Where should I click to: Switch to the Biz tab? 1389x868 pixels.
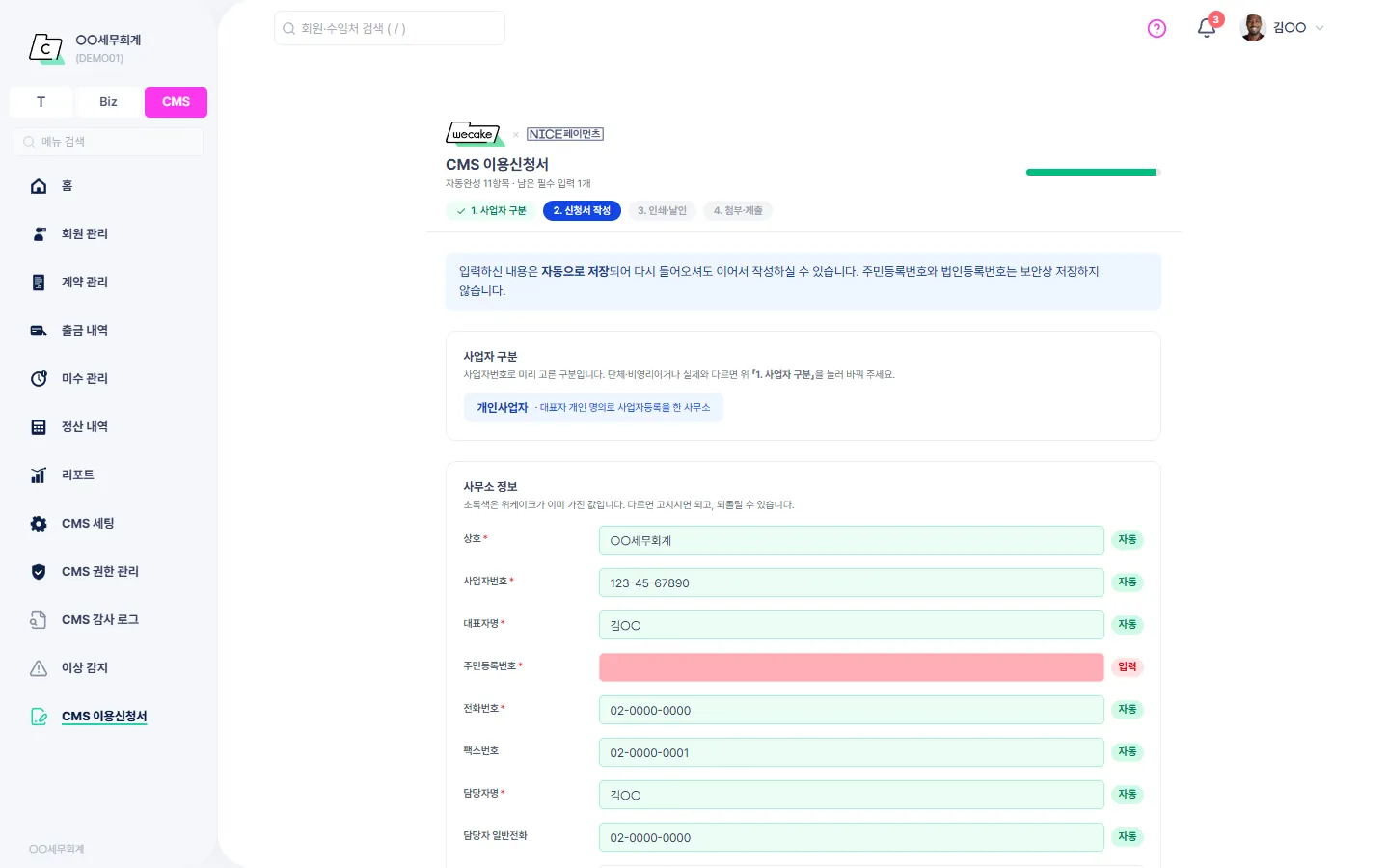pos(108,102)
